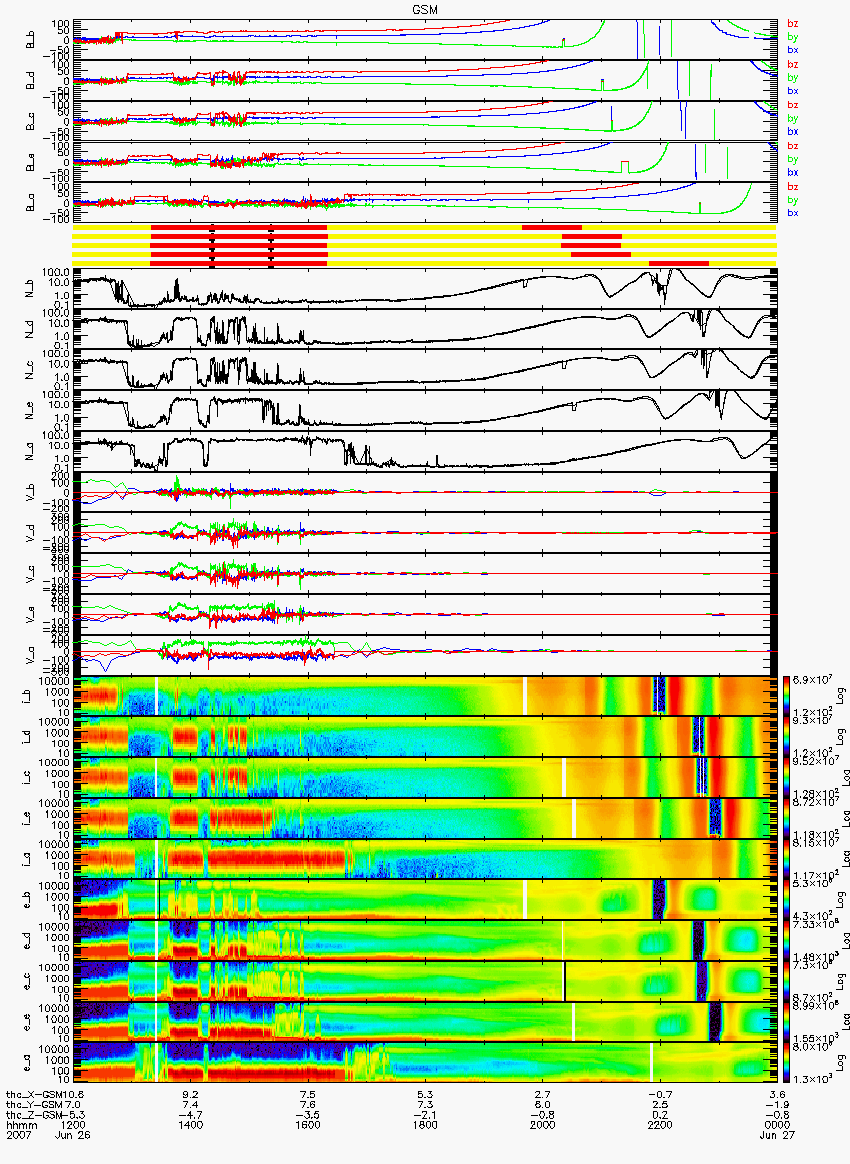Click the thc_Y-GSM row label

[x=33, y=1105]
